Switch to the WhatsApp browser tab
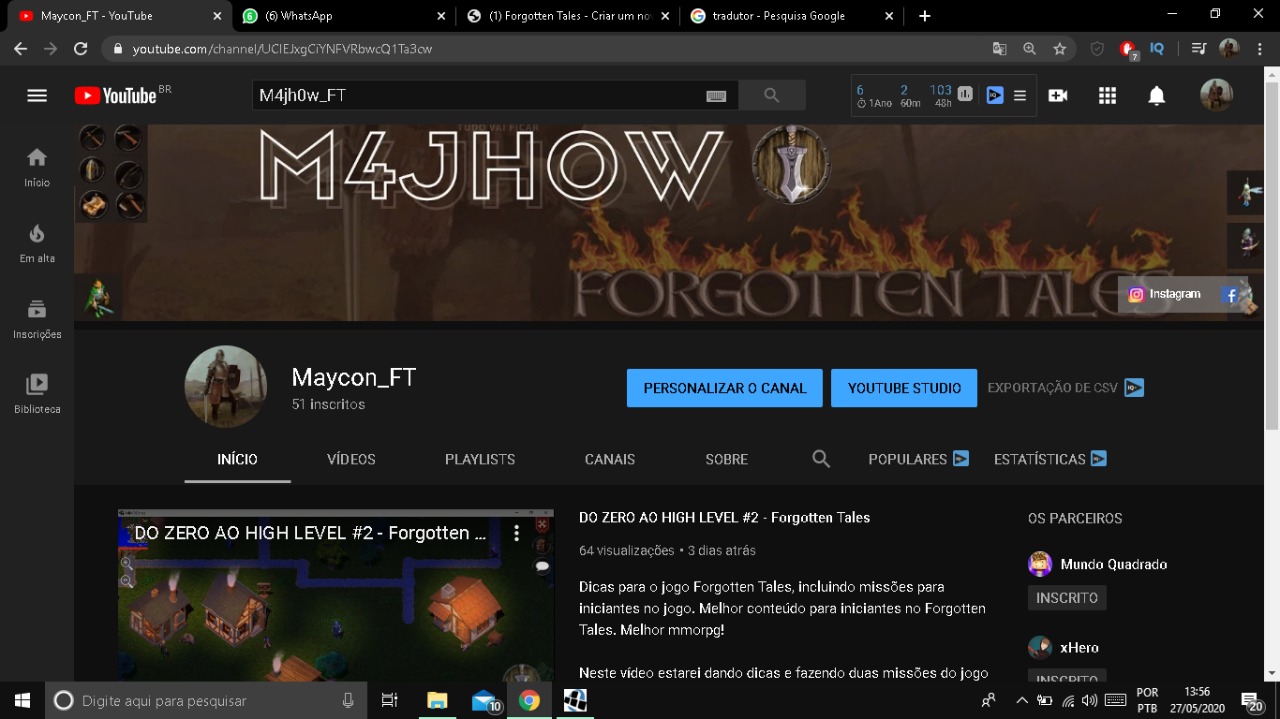The width and height of the screenshot is (1280, 719). pos(343,16)
